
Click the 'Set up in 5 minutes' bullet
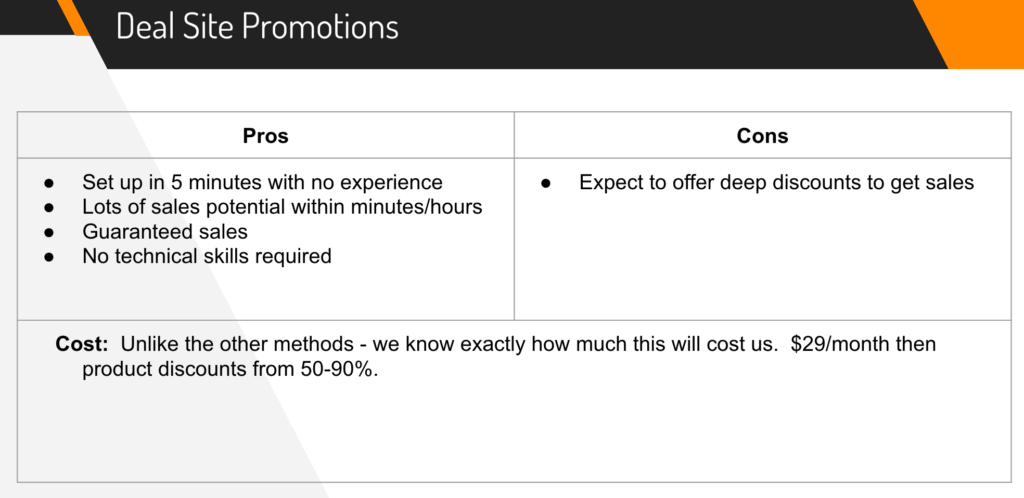click(x=262, y=182)
